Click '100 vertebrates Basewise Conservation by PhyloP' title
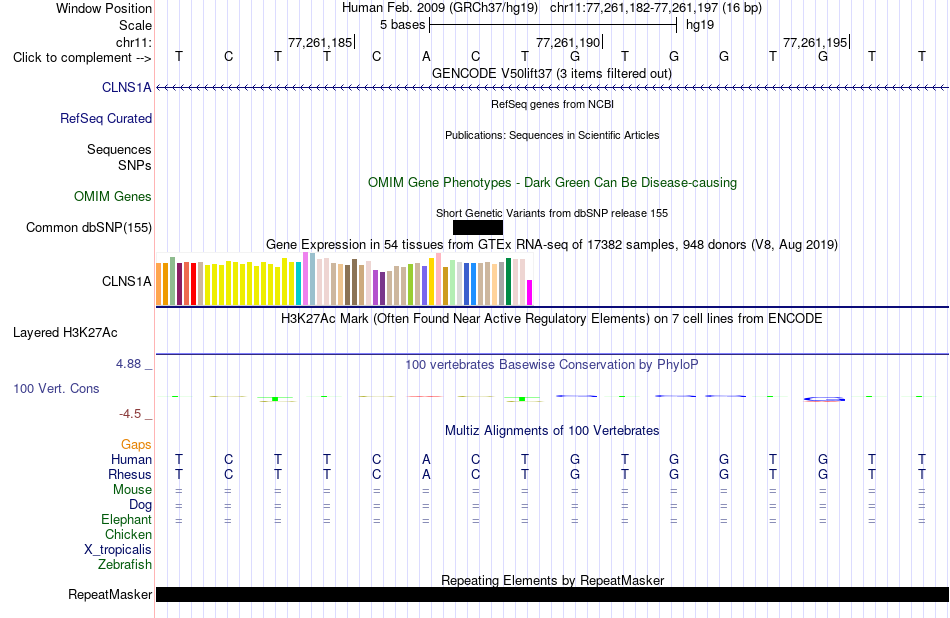This screenshot has height=618, width=950. [552, 364]
